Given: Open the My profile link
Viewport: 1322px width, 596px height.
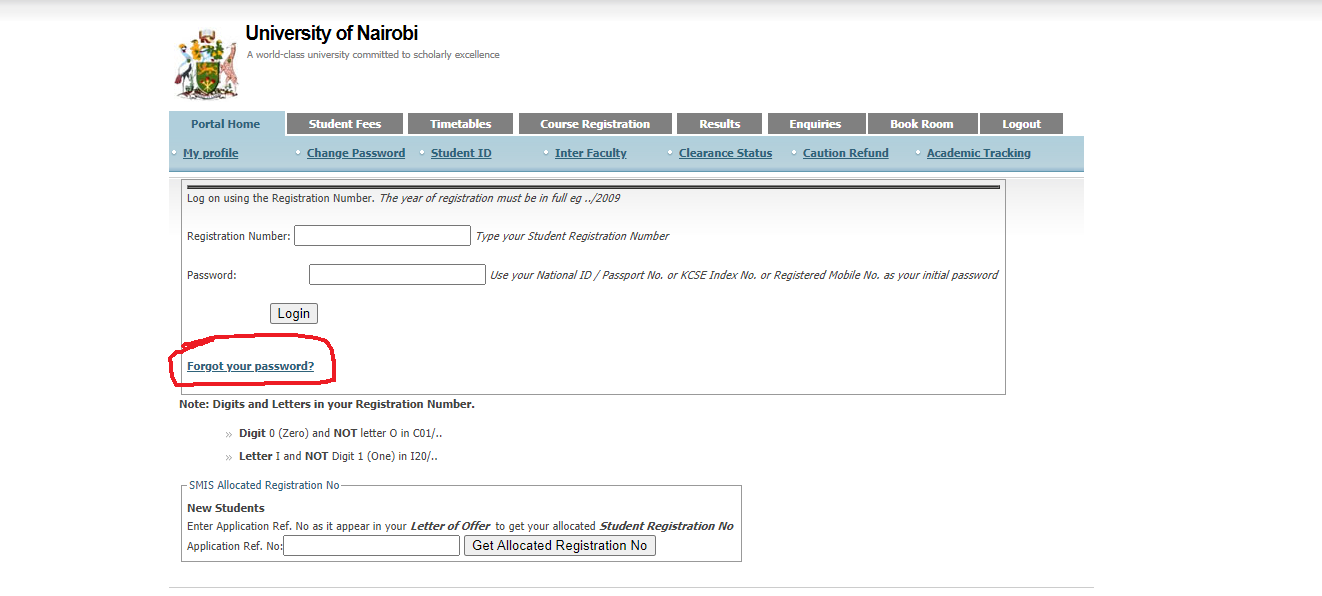Looking at the screenshot, I should point(211,153).
